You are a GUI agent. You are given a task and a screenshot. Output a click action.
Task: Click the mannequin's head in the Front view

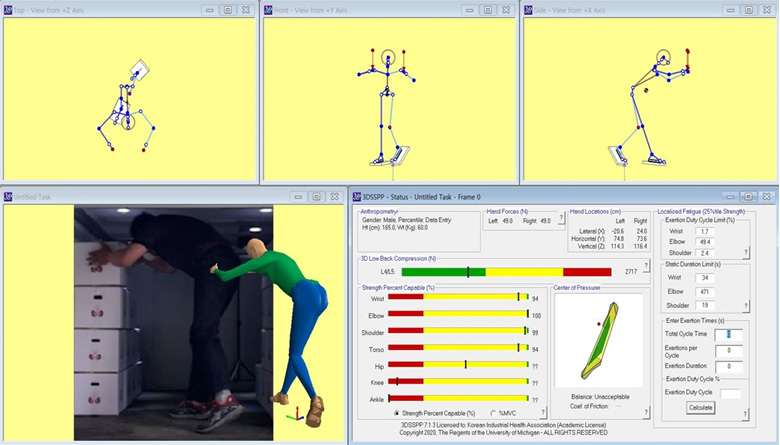pyautogui.click(x=389, y=55)
